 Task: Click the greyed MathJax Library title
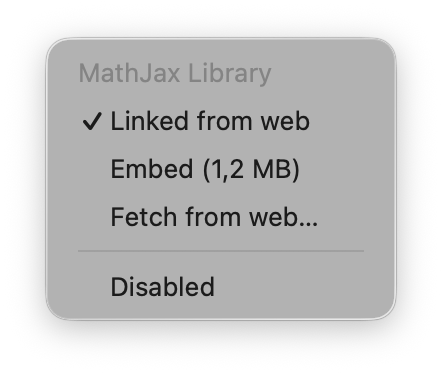point(175,73)
